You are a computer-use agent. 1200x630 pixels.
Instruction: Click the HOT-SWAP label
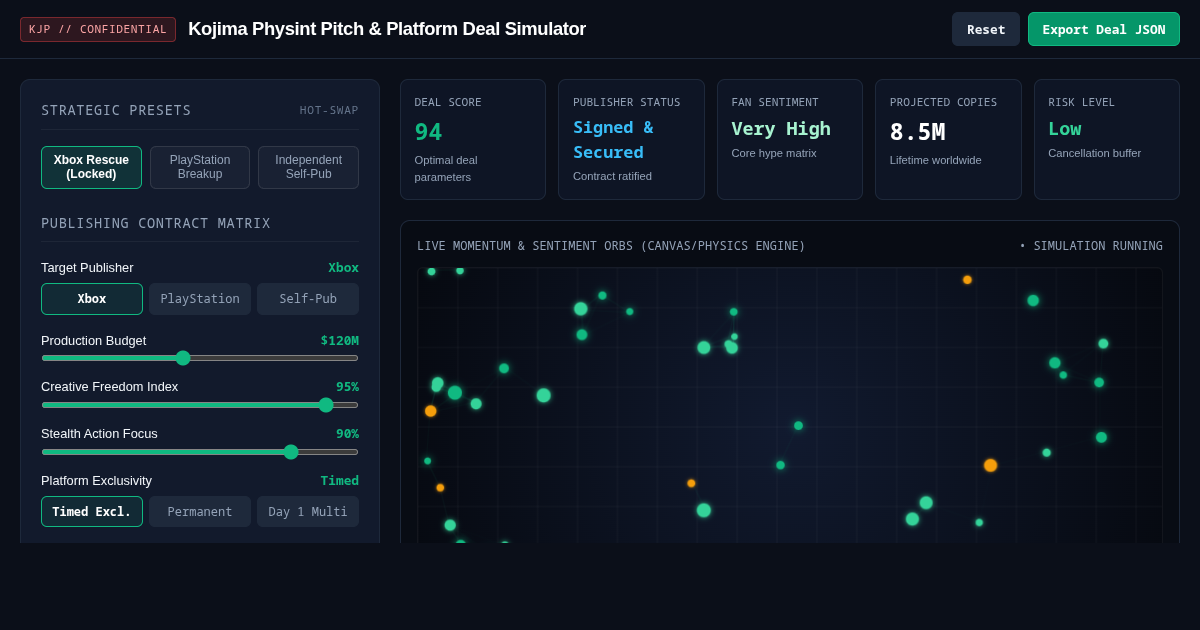pyautogui.click(x=329, y=111)
